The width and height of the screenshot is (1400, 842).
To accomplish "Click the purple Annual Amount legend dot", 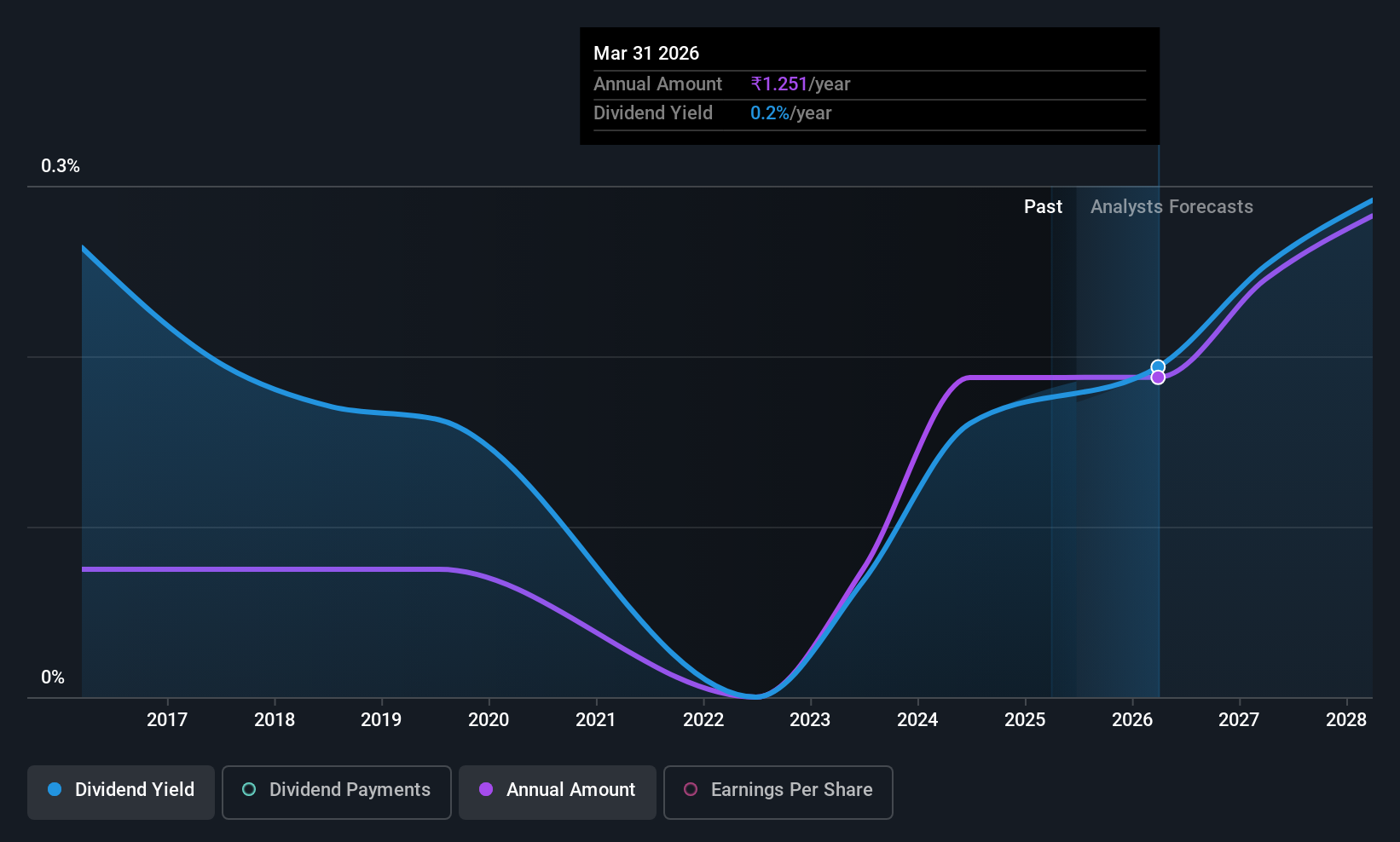I will pos(486,789).
